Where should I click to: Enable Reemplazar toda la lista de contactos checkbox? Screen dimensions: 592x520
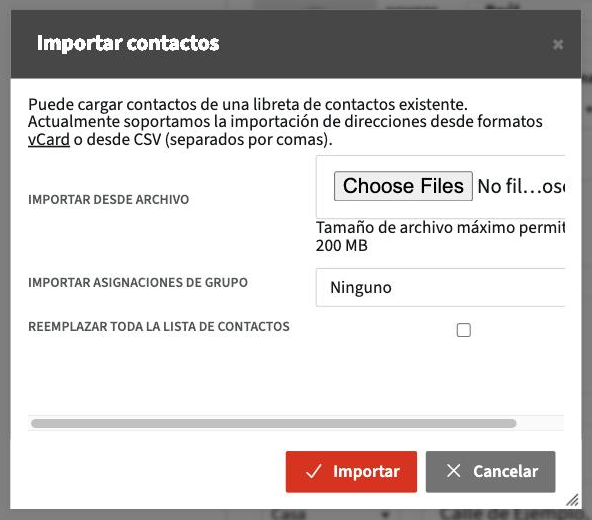point(463,330)
